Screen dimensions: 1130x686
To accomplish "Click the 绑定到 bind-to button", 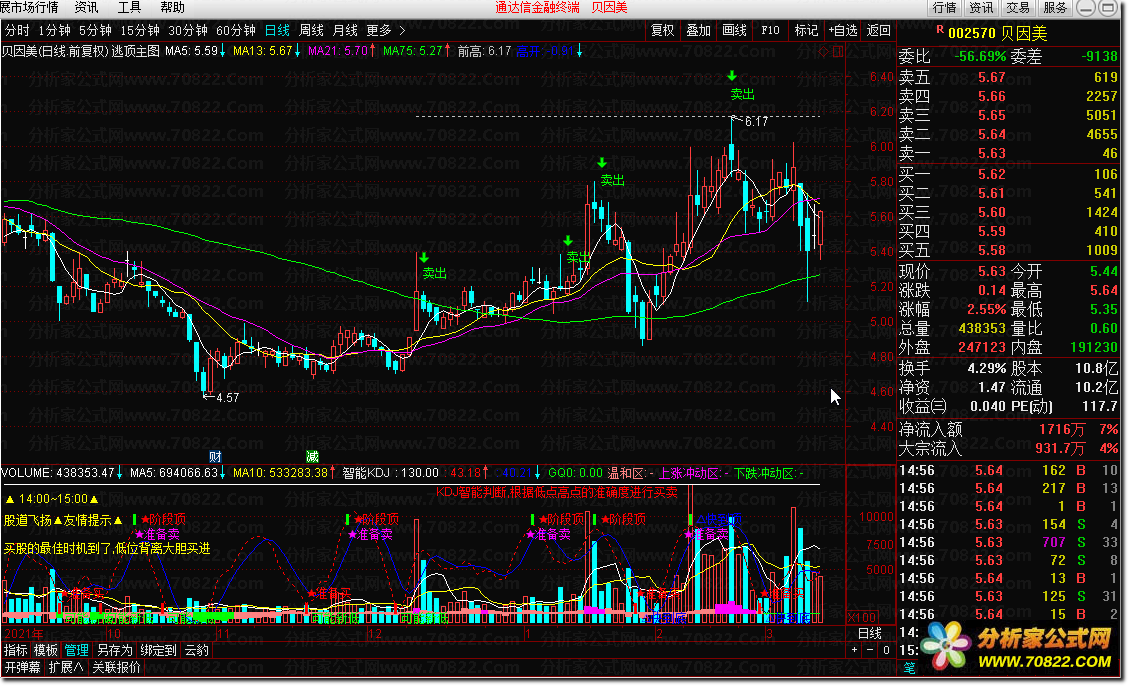I will (x=159, y=651).
